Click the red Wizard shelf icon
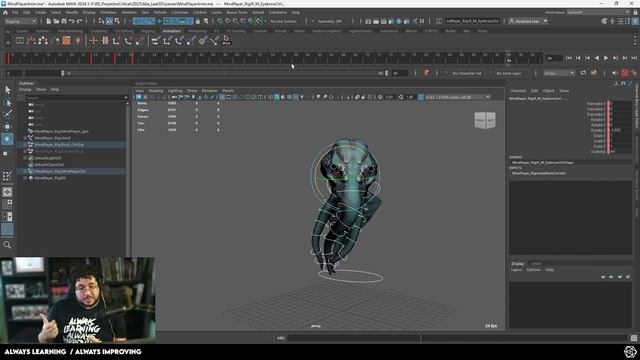The image size is (640, 360). (x=226, y=40)
